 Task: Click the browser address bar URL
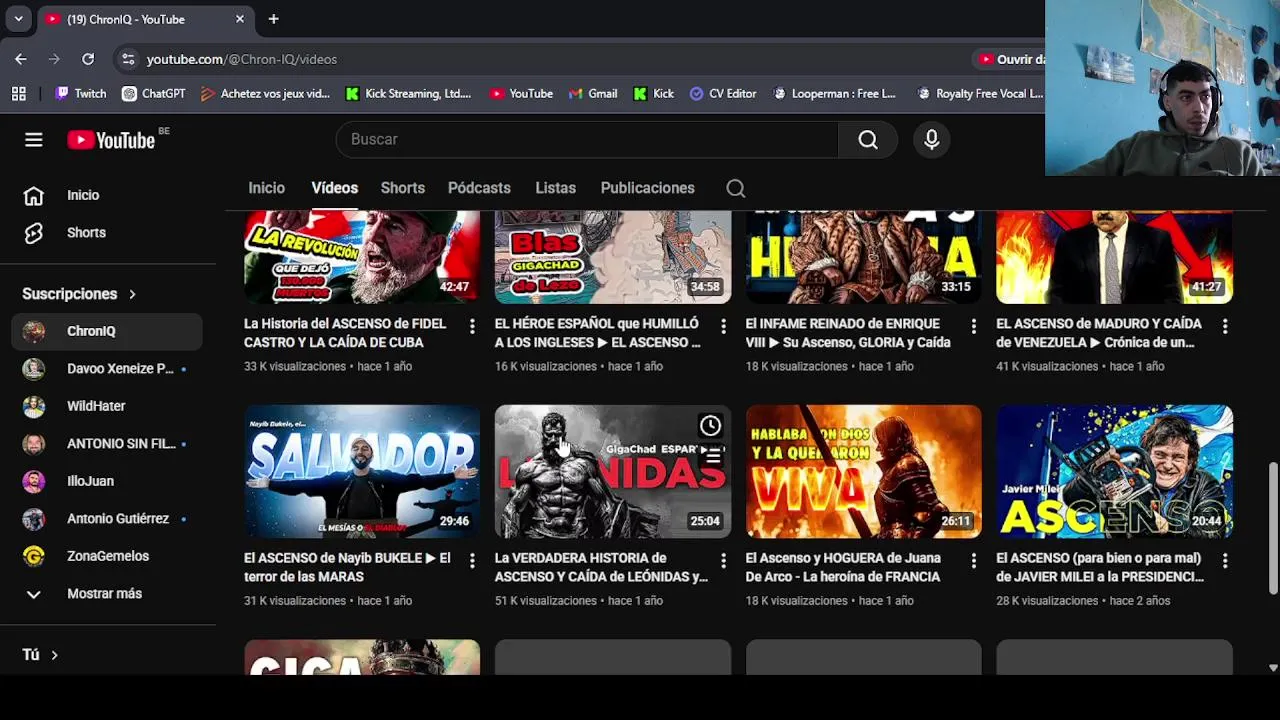pos(242,59)
